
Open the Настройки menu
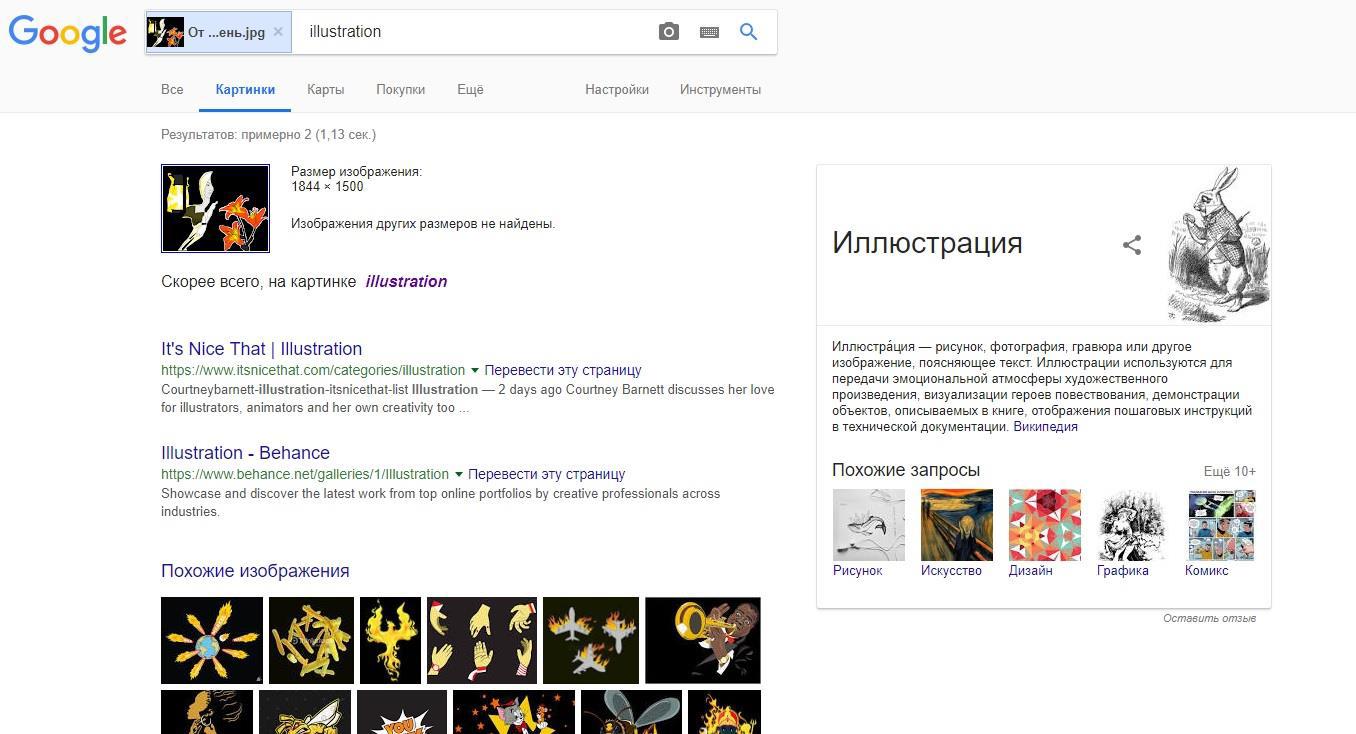point(617,89)
